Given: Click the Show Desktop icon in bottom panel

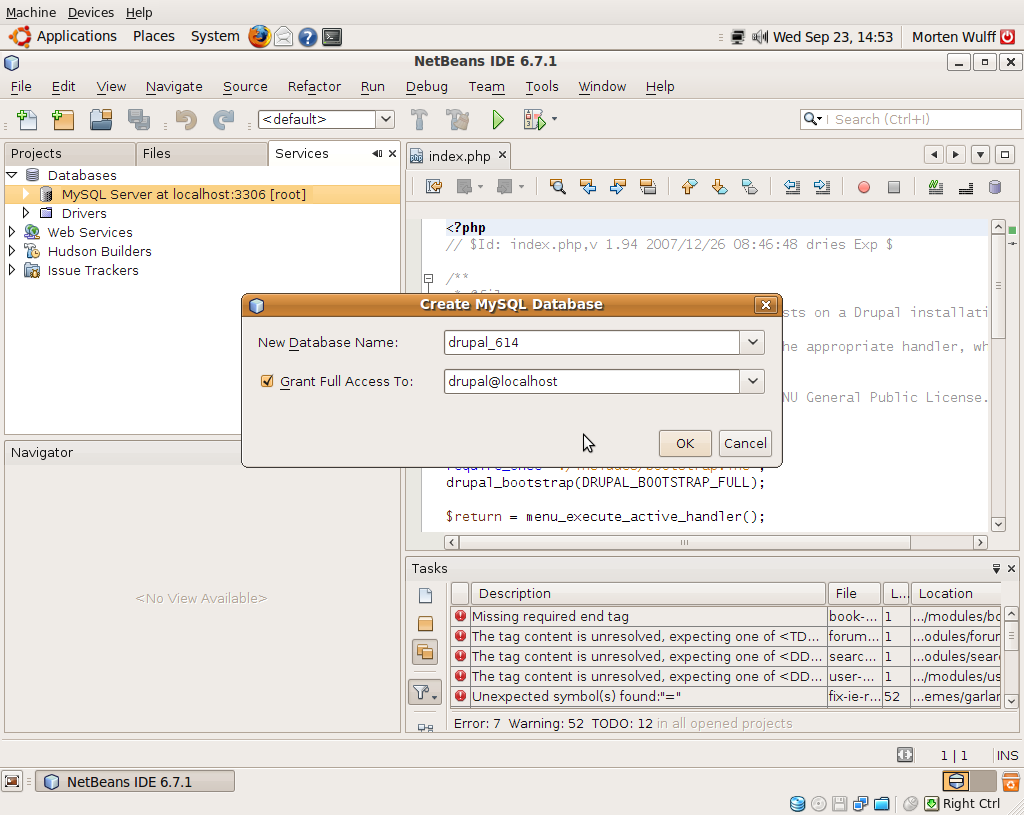Looking at the screenshot, I should pos(12,782).
